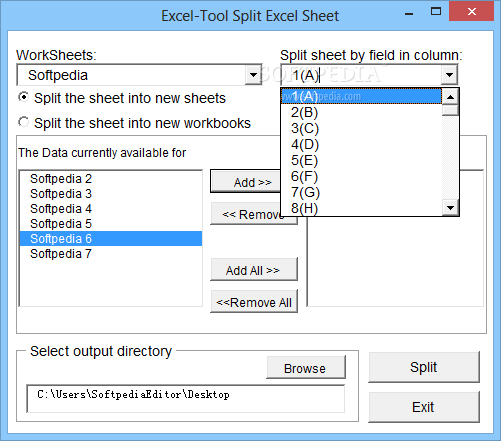
Task: Choose 5(E) in the column list
Action: tap(361, 160)
